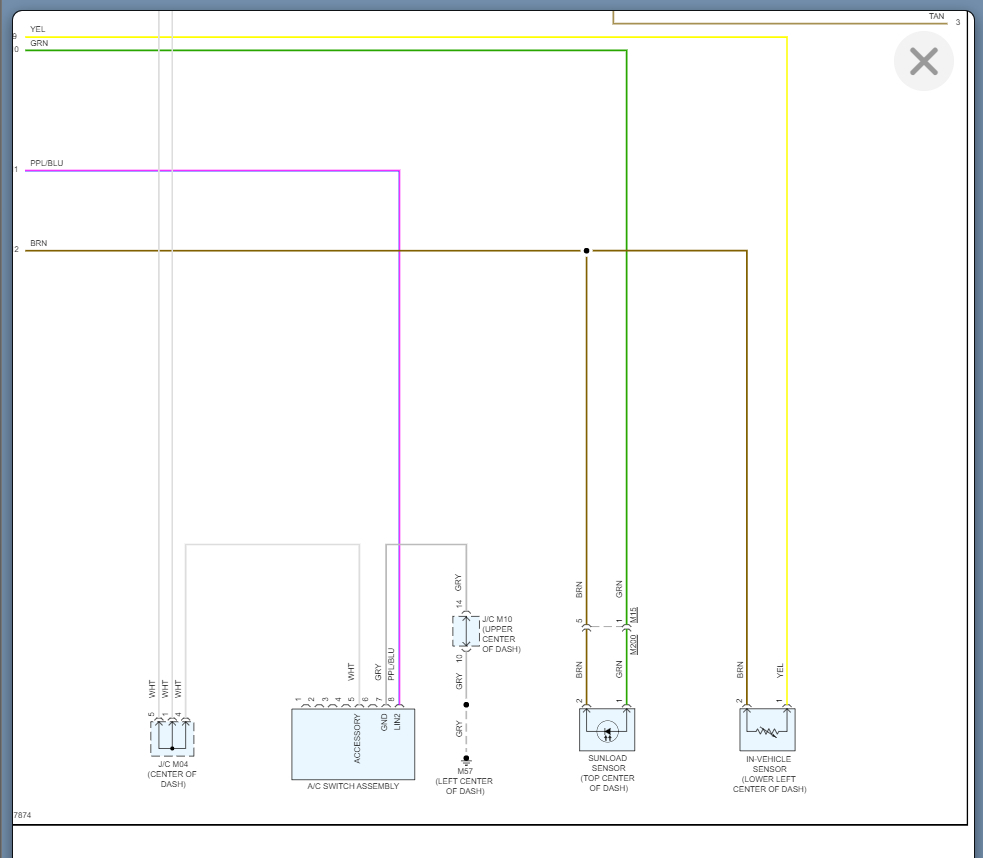
Task: Click the TAN wire label
Action: 937,16
